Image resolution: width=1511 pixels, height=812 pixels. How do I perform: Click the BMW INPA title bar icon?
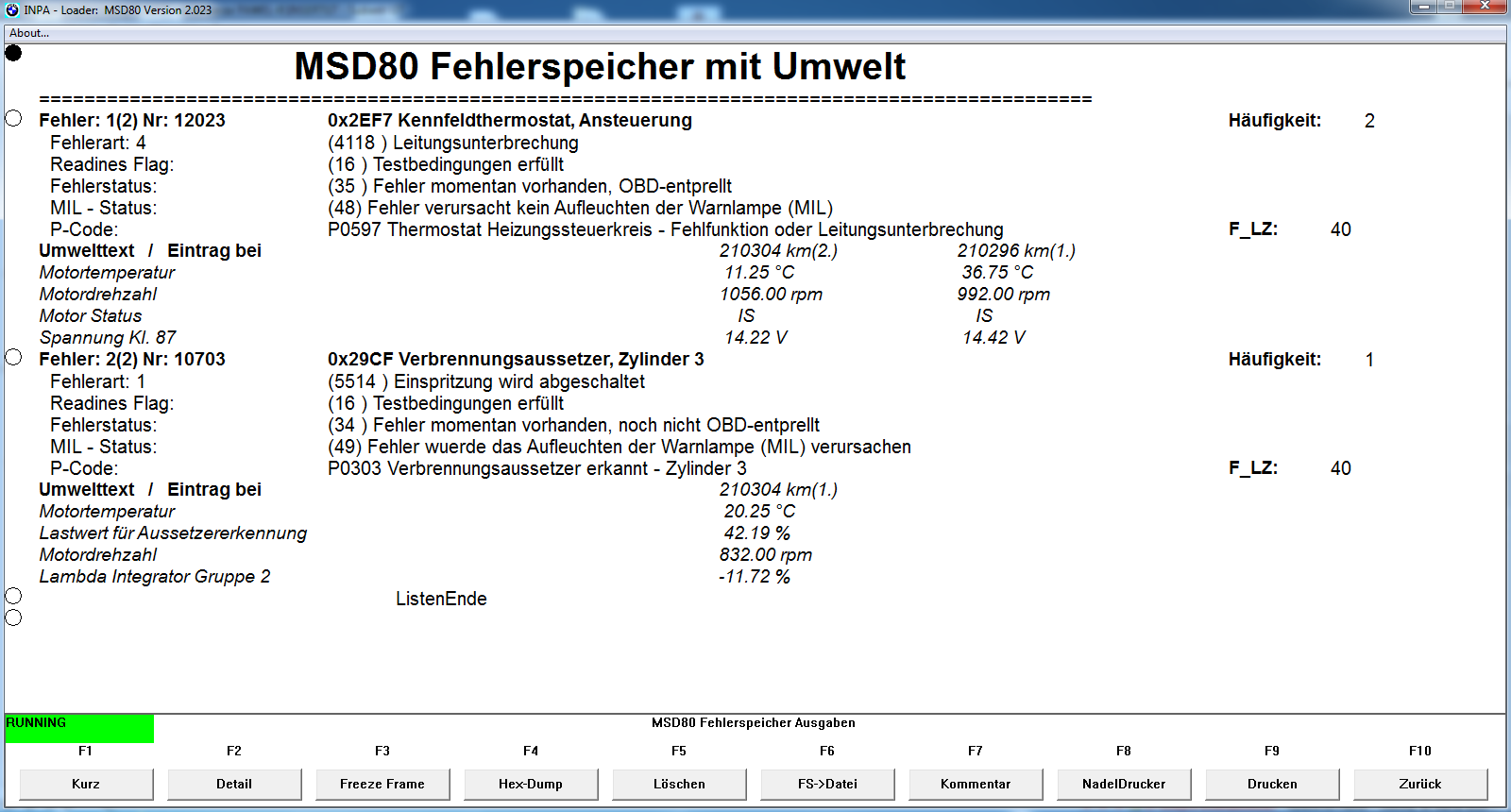click(12, 9)
